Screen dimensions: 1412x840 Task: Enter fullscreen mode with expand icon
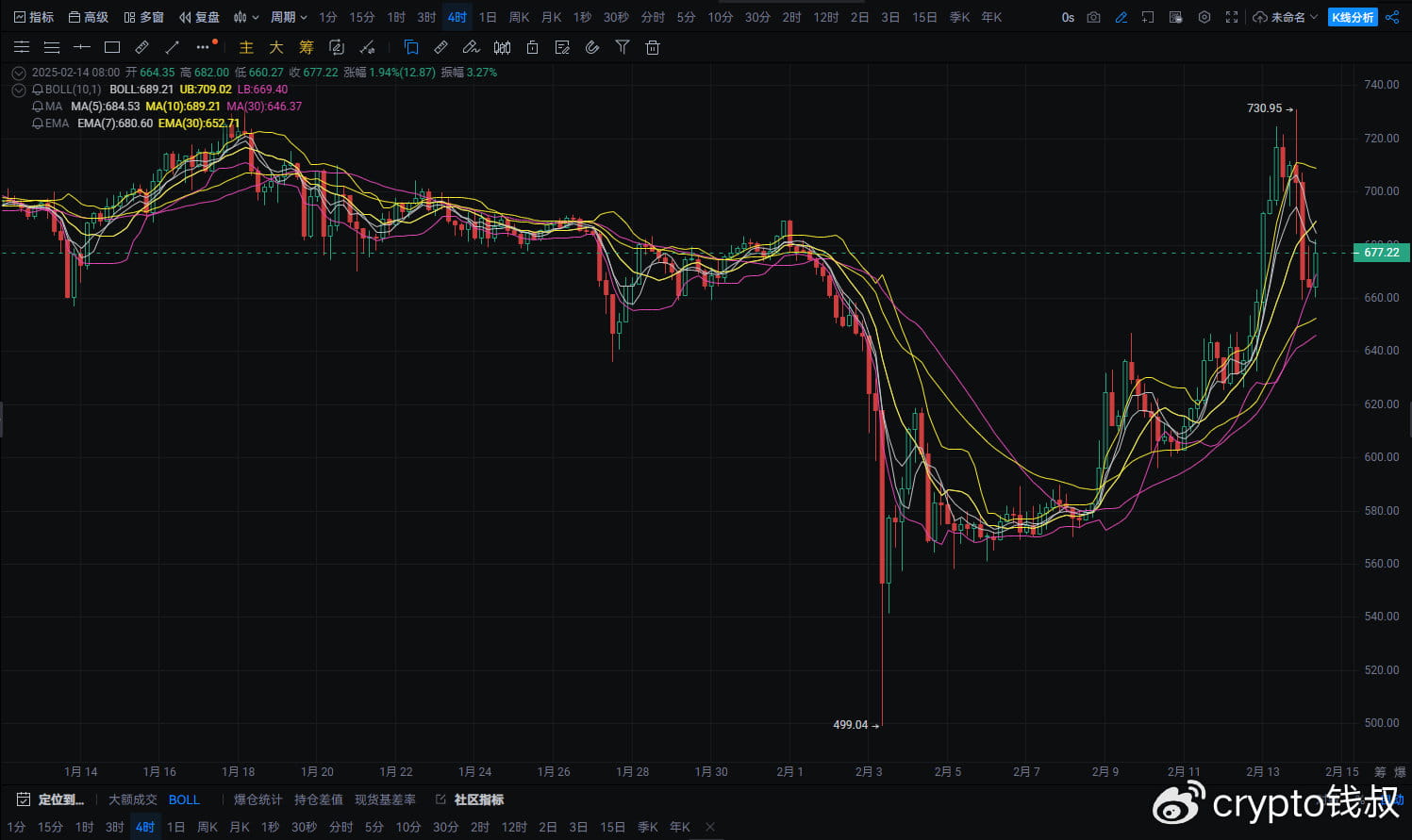[x=1232, y=17]
